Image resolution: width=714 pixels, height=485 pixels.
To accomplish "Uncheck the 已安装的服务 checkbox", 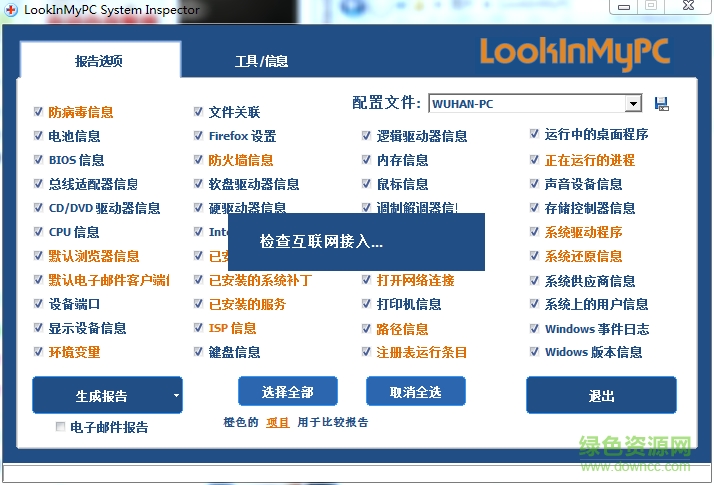I will (x=198, y=303).
